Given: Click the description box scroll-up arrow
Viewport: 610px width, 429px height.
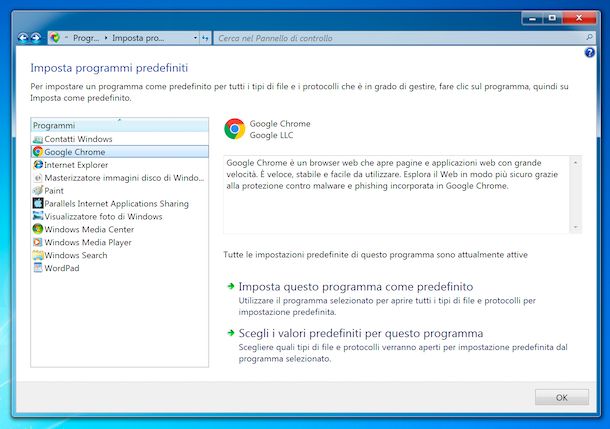Looking at the screenshot, I should pyautogui.click(x=575, y=162).
